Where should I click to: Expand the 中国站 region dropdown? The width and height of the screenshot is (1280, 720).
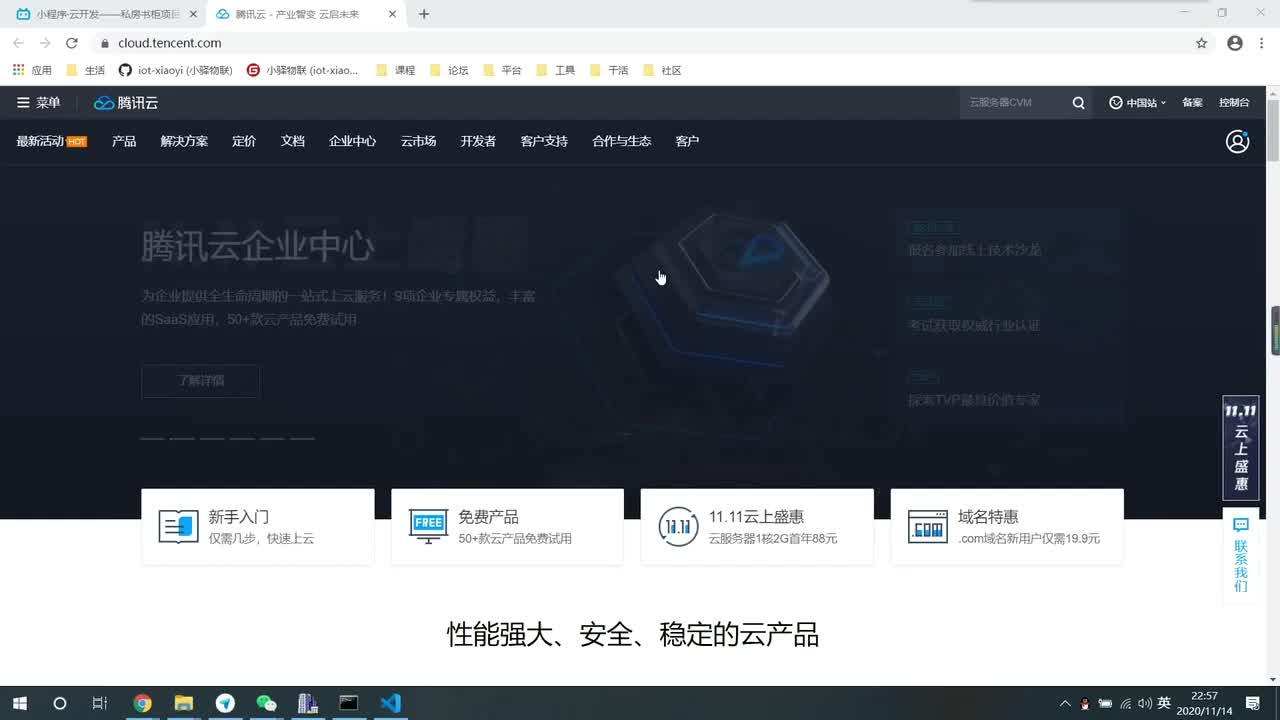[1138, 103]
